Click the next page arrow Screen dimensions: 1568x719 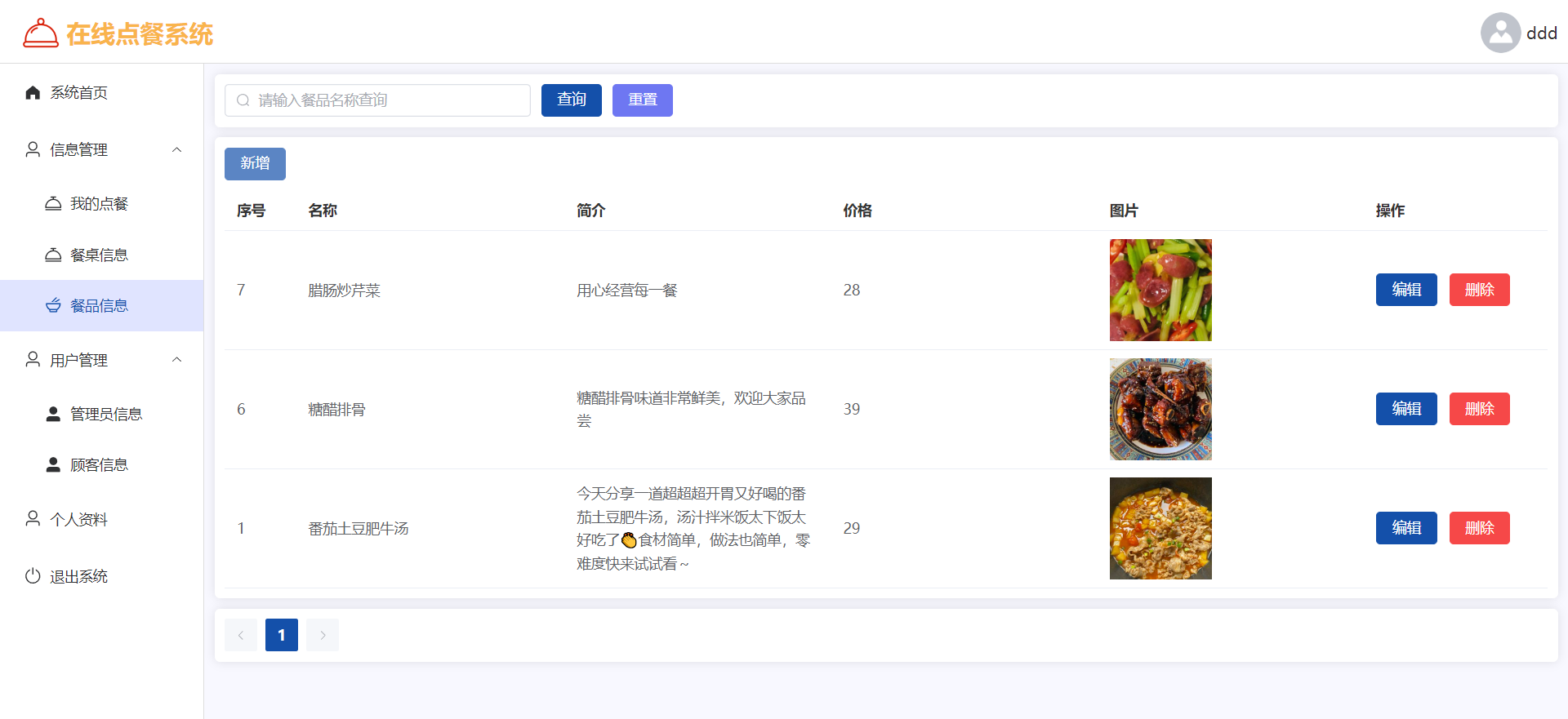323,635
